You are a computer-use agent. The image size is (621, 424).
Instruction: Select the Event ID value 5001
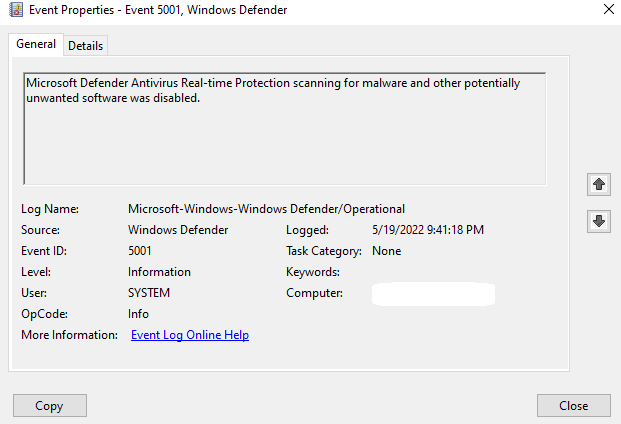pos(139,251)
